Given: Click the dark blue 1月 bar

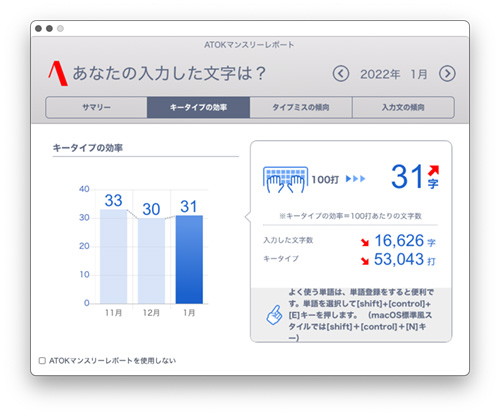Looking at the screenshot, I should coord(189,259).
